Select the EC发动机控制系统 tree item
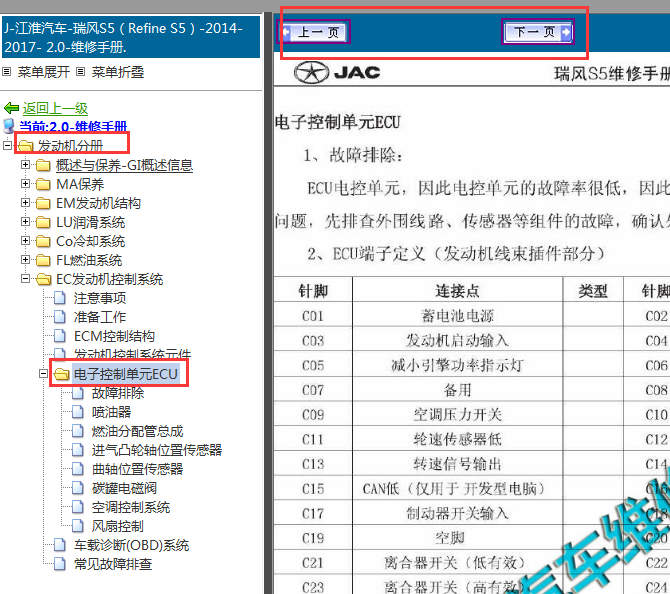This screenshot has width=670, height=594. 109,279
